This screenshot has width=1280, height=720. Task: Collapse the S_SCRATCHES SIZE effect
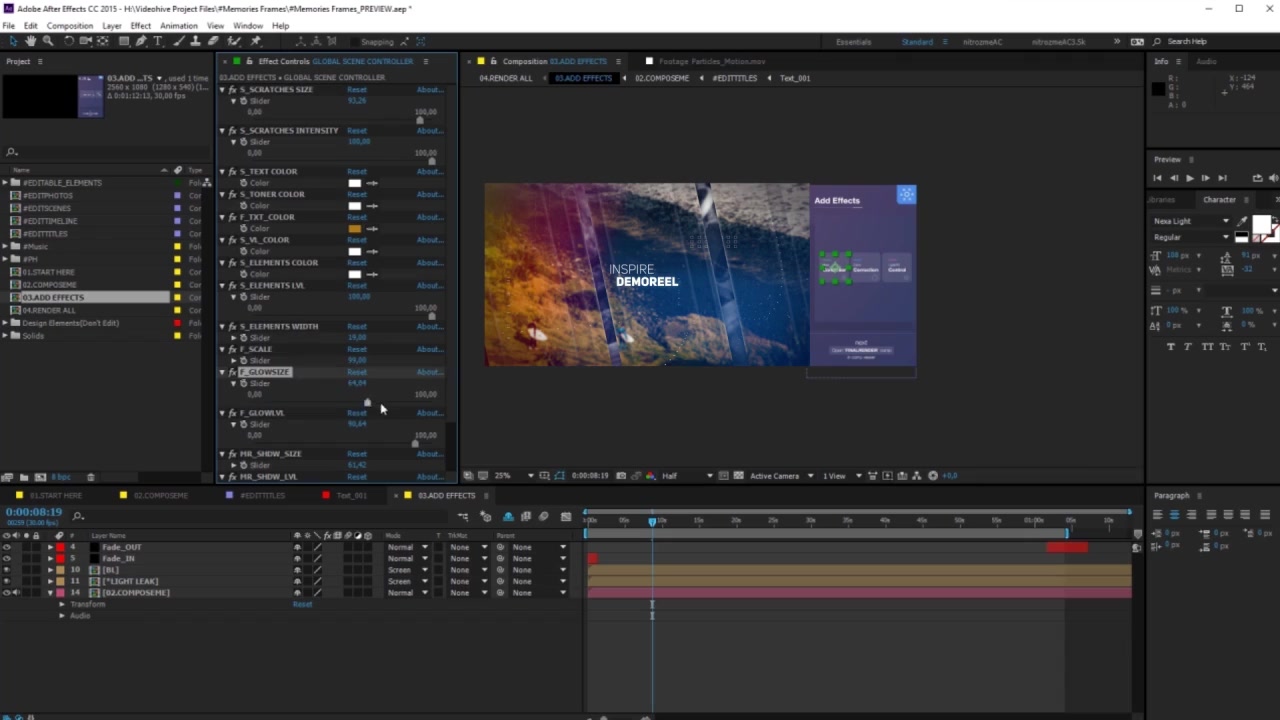(x=222, y=90)
